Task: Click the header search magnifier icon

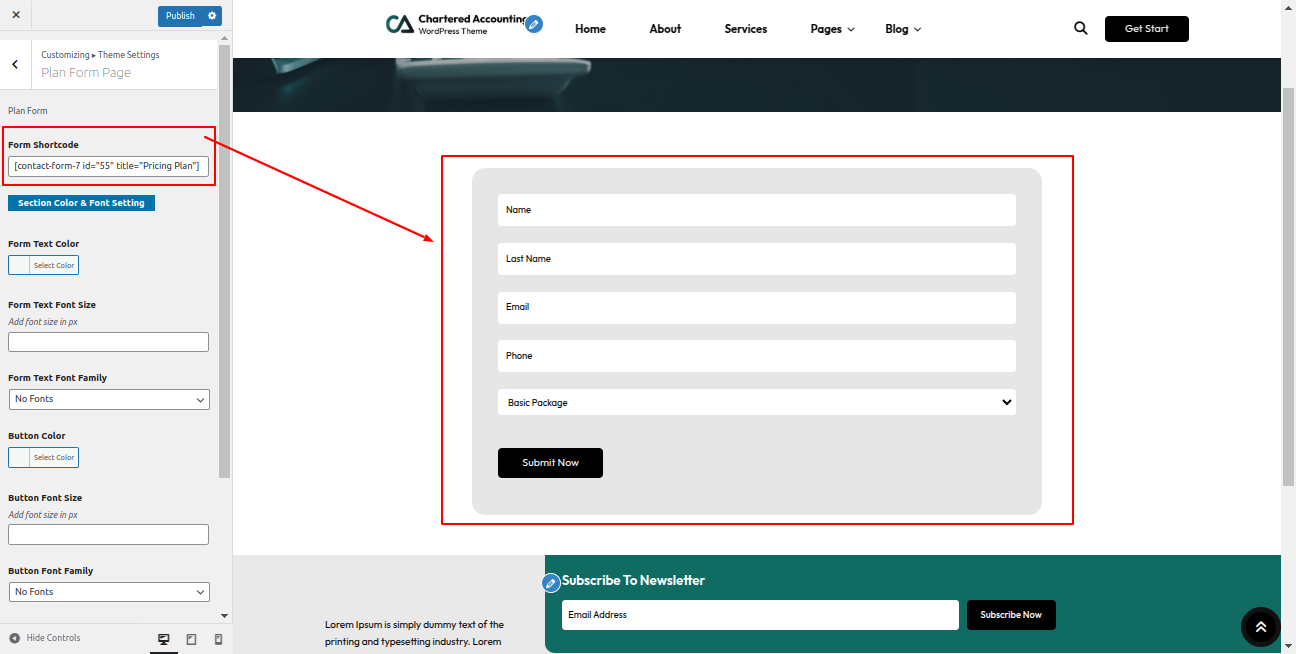Action: point(1080,29)
